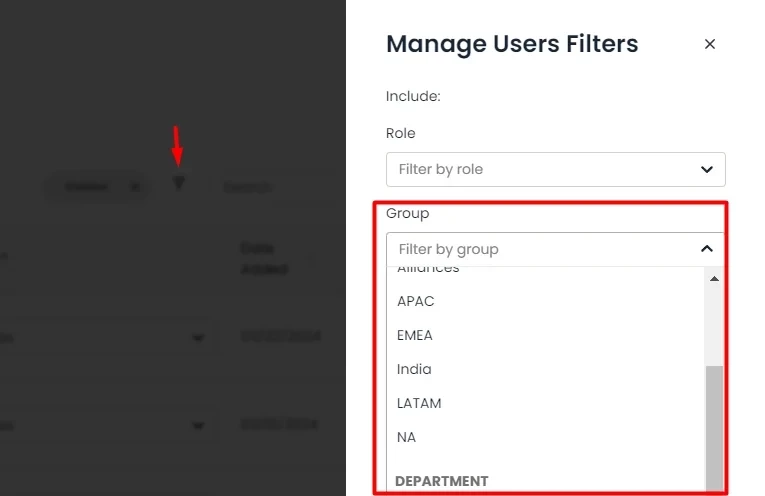The image size is (765, 496).
Task: Click the Date Added column header
Action: [x=264, y=258]
